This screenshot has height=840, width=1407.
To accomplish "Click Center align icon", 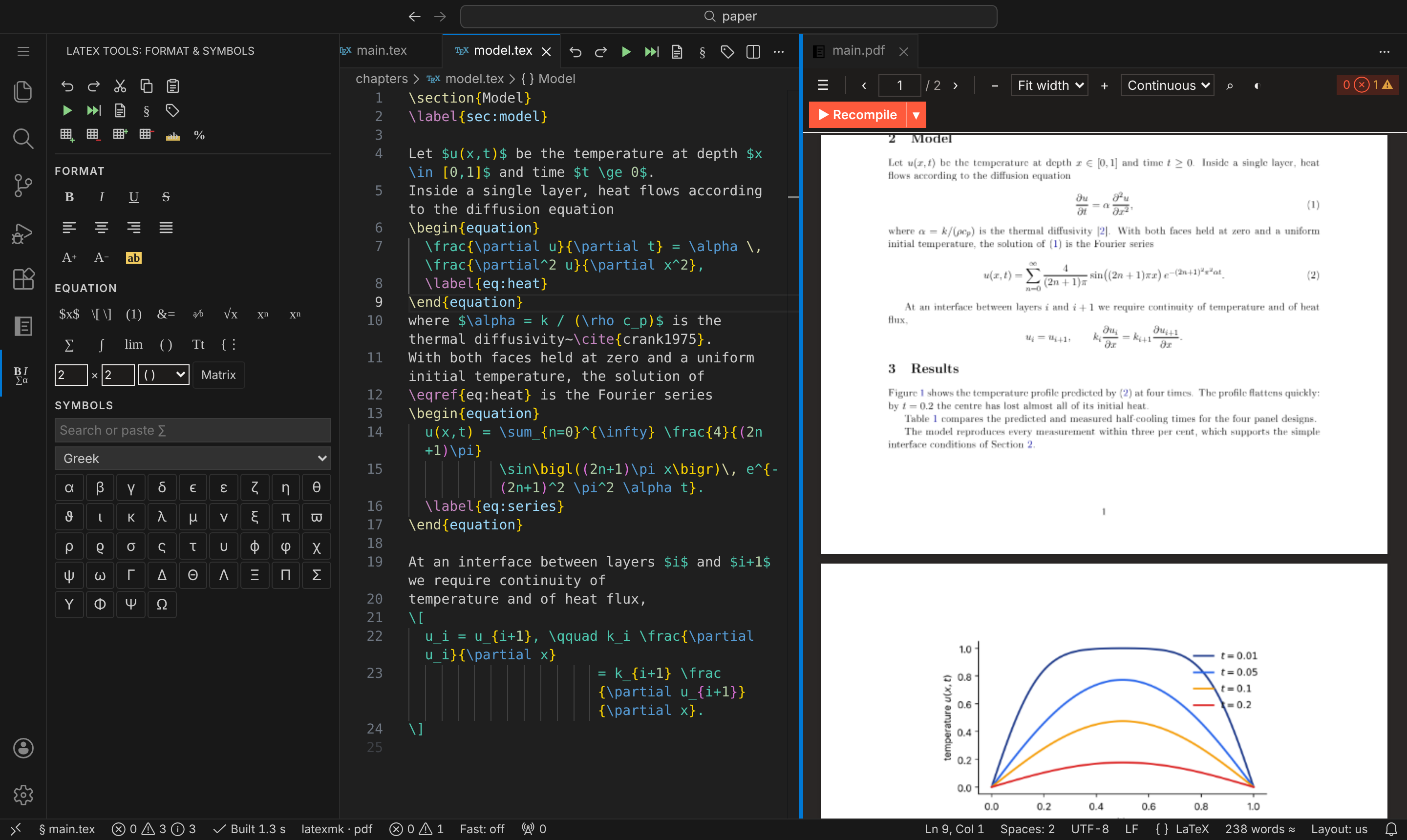I will click(101, 228).
